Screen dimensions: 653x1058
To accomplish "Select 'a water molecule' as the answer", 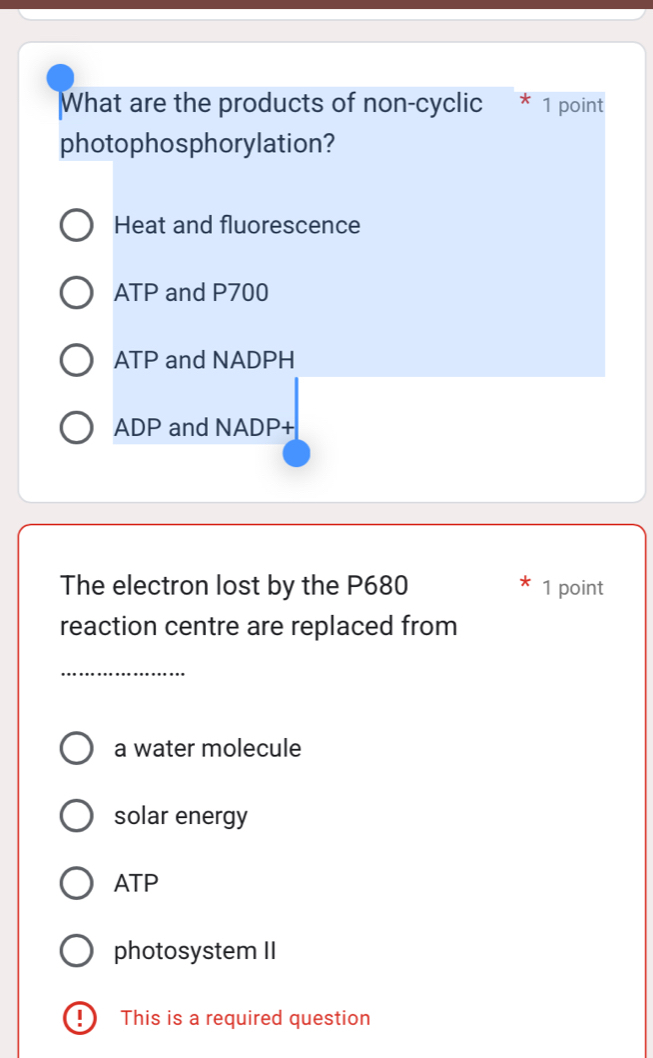I will pyautogui.click(x=77, y=748).
